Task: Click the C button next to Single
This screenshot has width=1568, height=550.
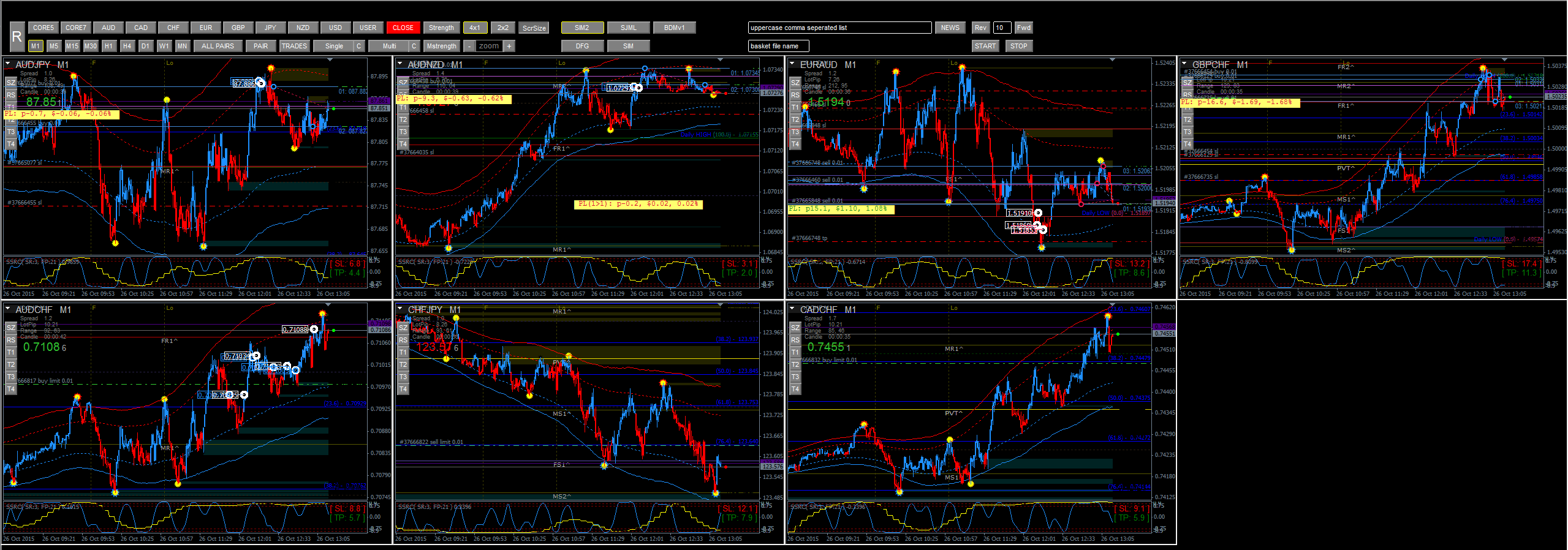Action: point(358,46)
